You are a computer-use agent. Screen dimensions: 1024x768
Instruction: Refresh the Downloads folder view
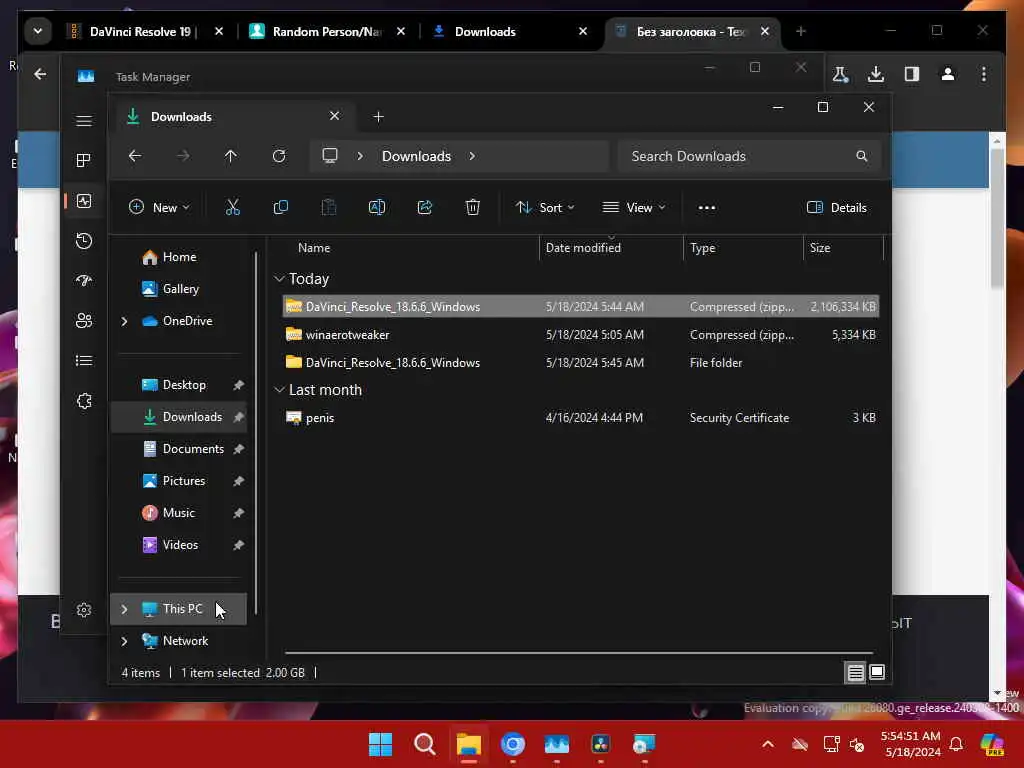279,156
